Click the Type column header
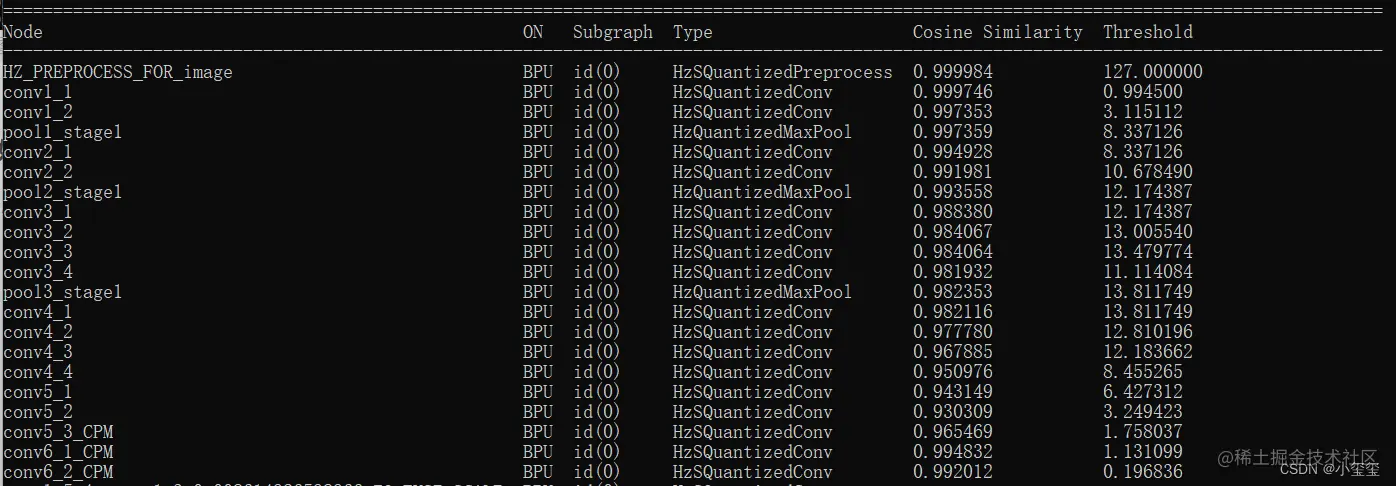 tap(693, 33)
